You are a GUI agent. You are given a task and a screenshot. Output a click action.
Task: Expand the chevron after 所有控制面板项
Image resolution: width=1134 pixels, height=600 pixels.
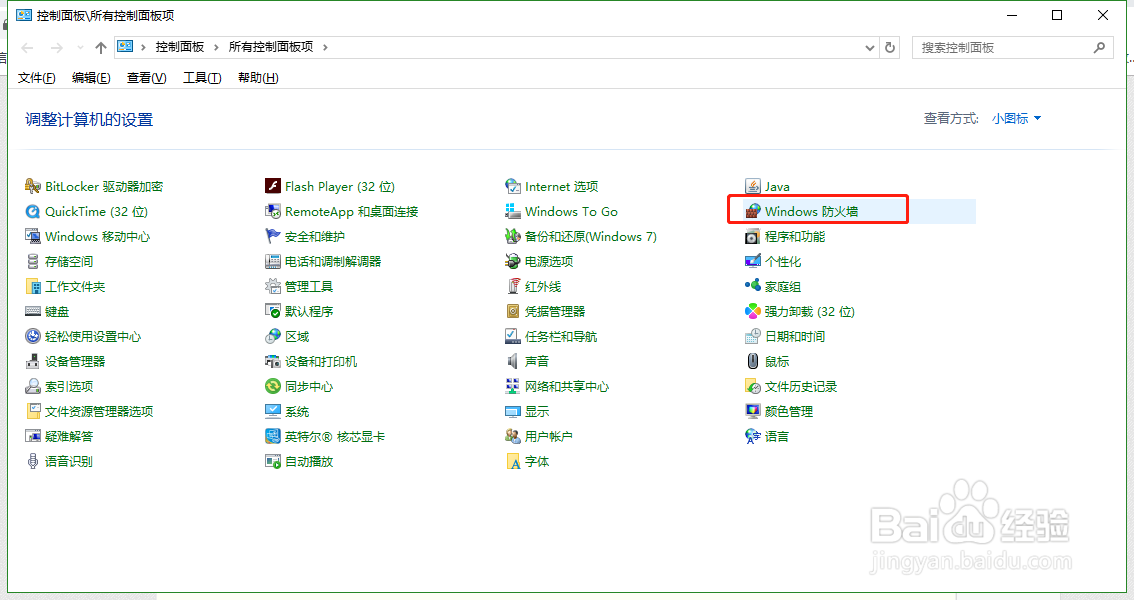pyautogui.click(x=325, y=47)
